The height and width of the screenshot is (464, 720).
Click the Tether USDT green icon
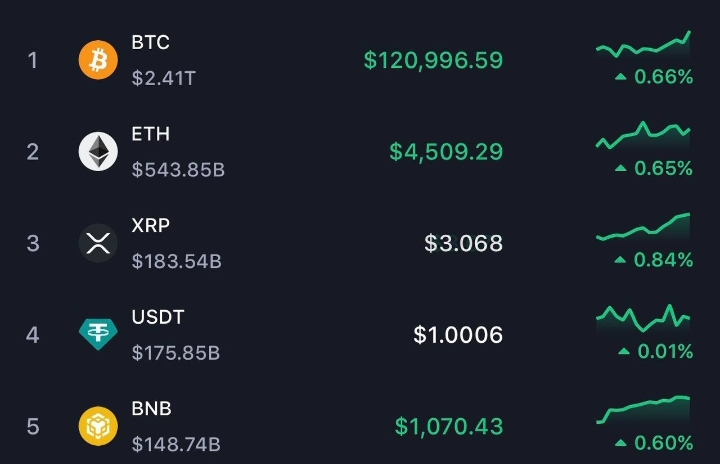pos(98,334)
